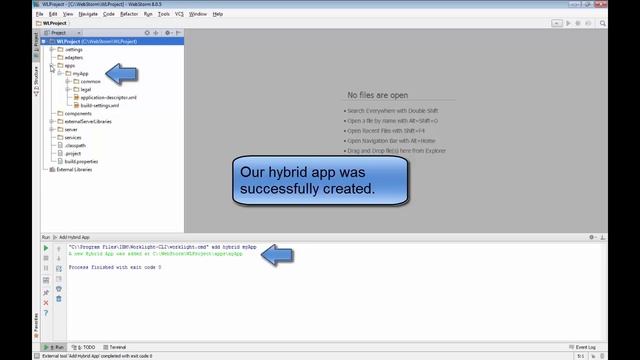The height and width of the screenshot is (360, 640).
Task: Click the Debug button in main toolbar
Action: click(x=578, y=23)
